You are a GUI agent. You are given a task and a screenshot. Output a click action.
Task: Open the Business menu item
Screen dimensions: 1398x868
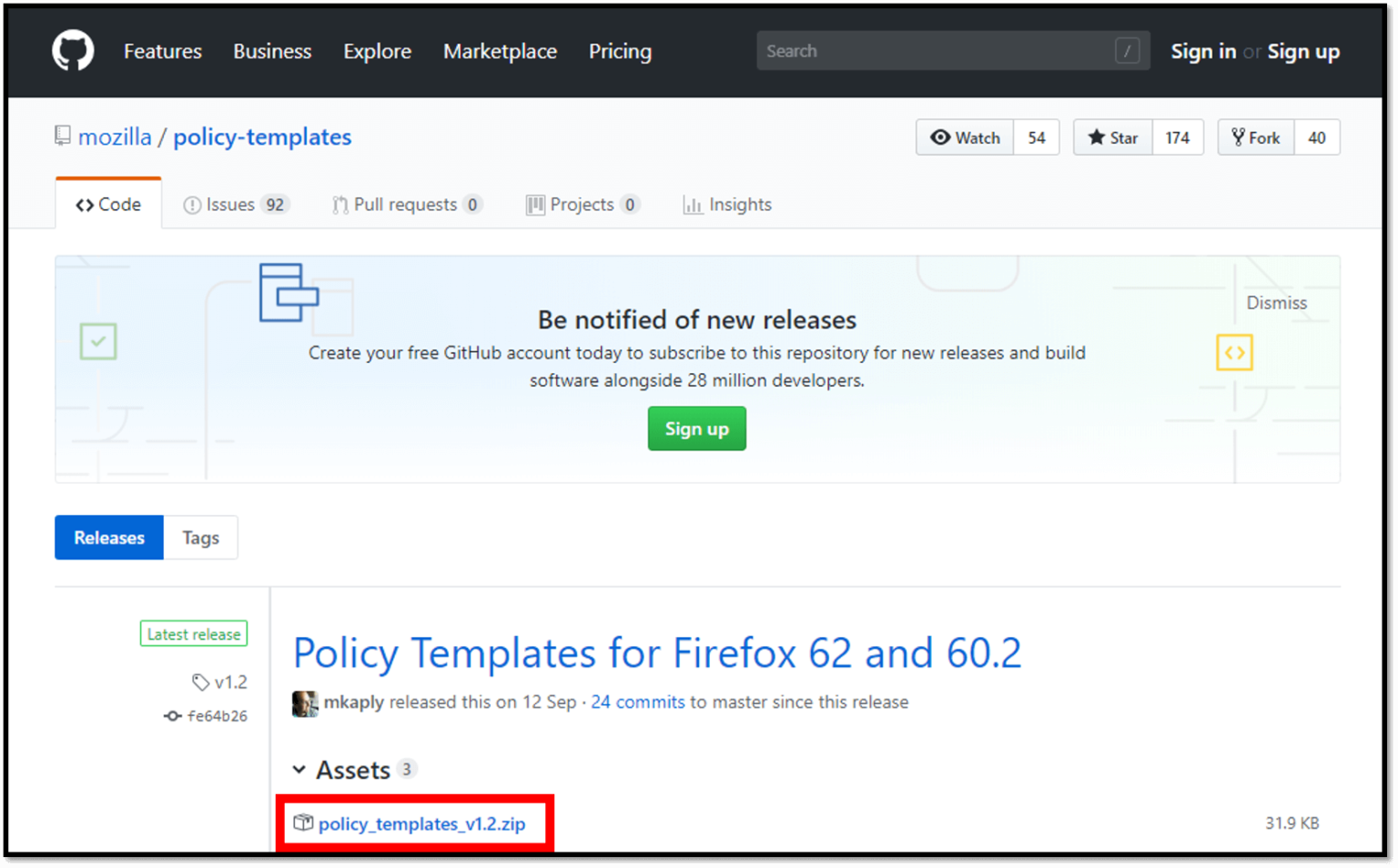click(272, 52)
